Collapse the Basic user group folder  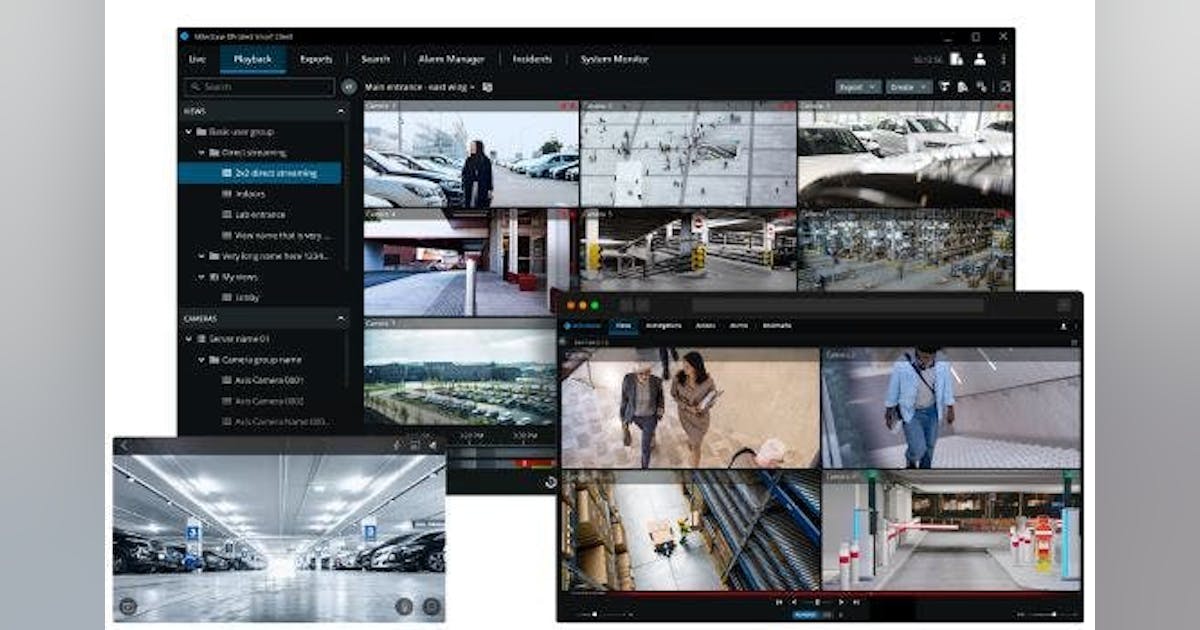pyautogui.click(x=189, y=132)
